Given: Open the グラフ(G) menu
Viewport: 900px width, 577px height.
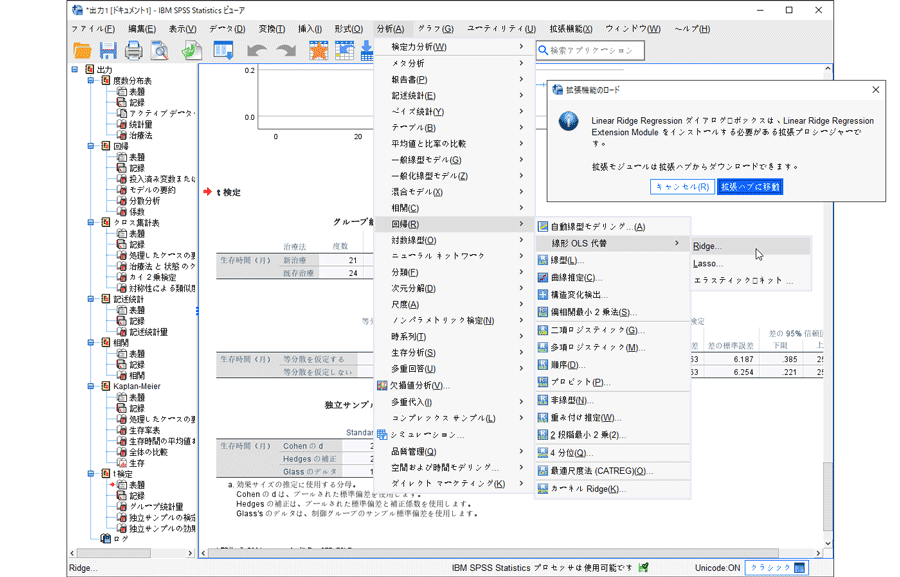Looking at the screenshot, I should 435,29.
